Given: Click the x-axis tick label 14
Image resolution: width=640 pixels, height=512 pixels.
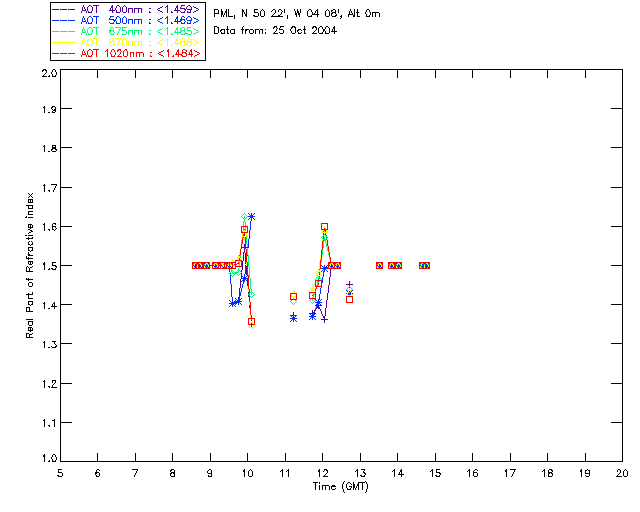Looking at the screenshot, I should [x=398, y=473].
